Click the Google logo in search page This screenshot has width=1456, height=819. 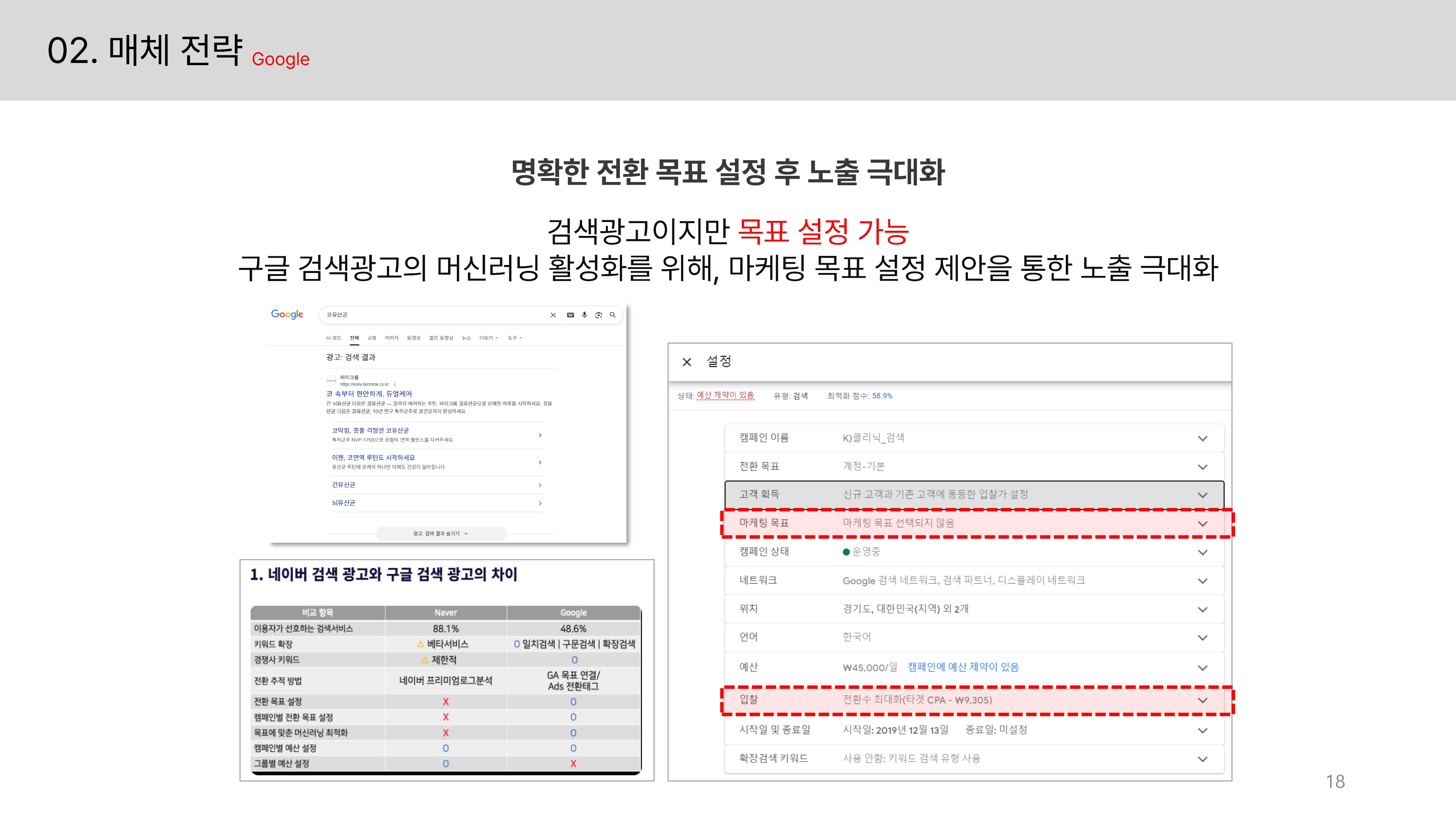point(286,314)
